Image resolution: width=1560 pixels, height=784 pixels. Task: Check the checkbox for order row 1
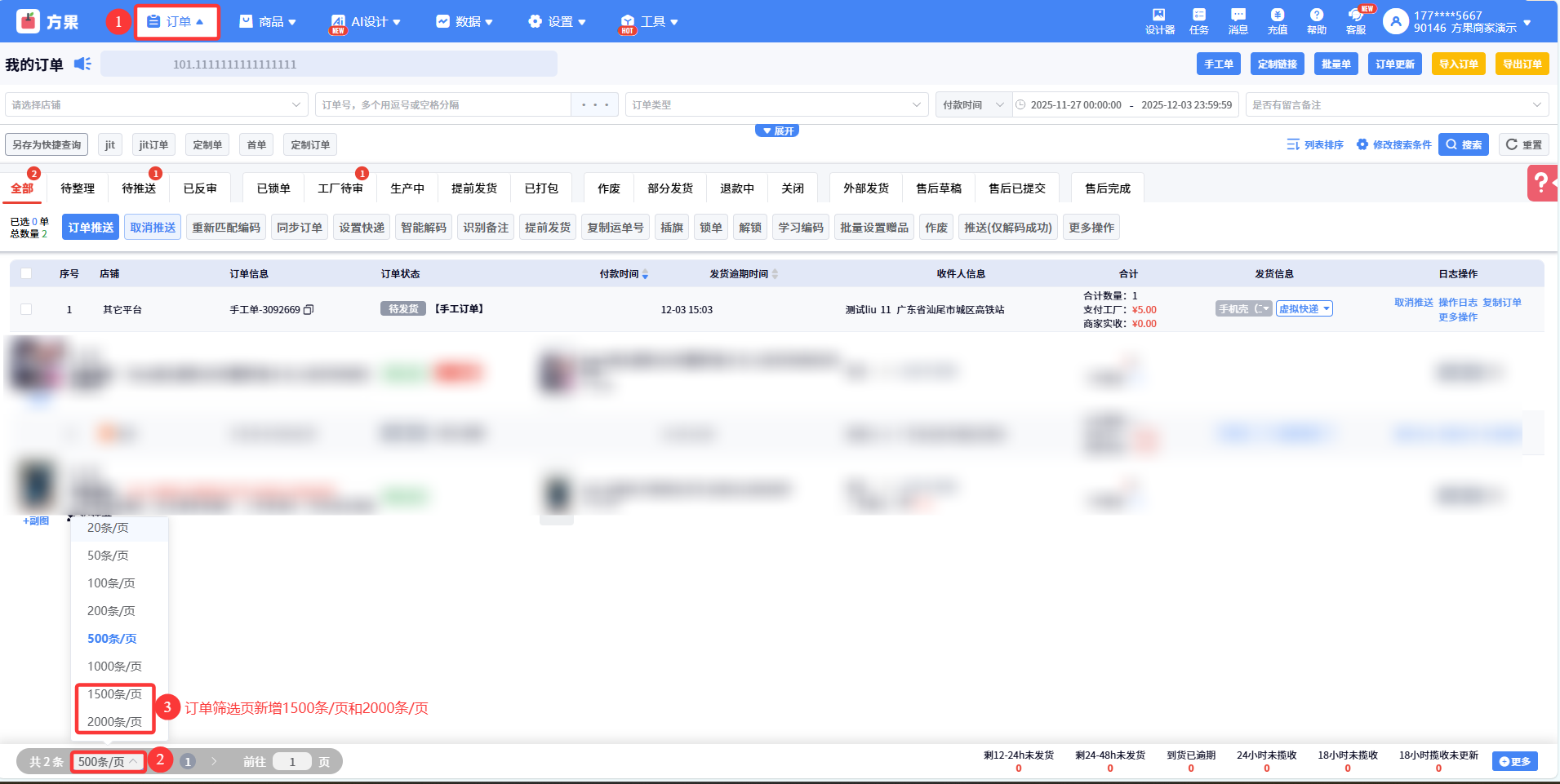point(26,309)
